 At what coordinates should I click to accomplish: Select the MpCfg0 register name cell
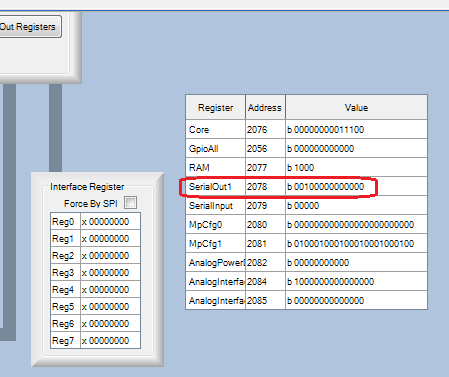[x=216, y=224]
